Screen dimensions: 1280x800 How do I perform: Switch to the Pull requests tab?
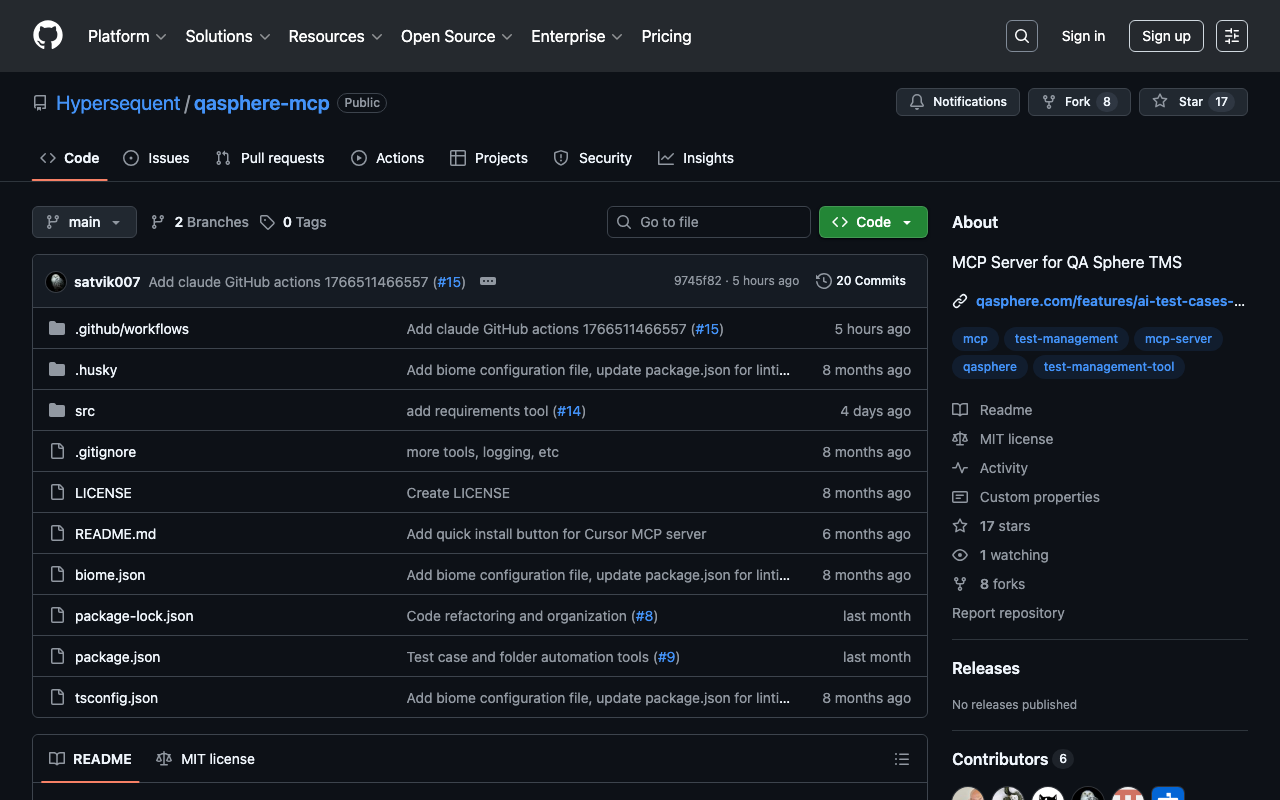[x=270, y=158]
